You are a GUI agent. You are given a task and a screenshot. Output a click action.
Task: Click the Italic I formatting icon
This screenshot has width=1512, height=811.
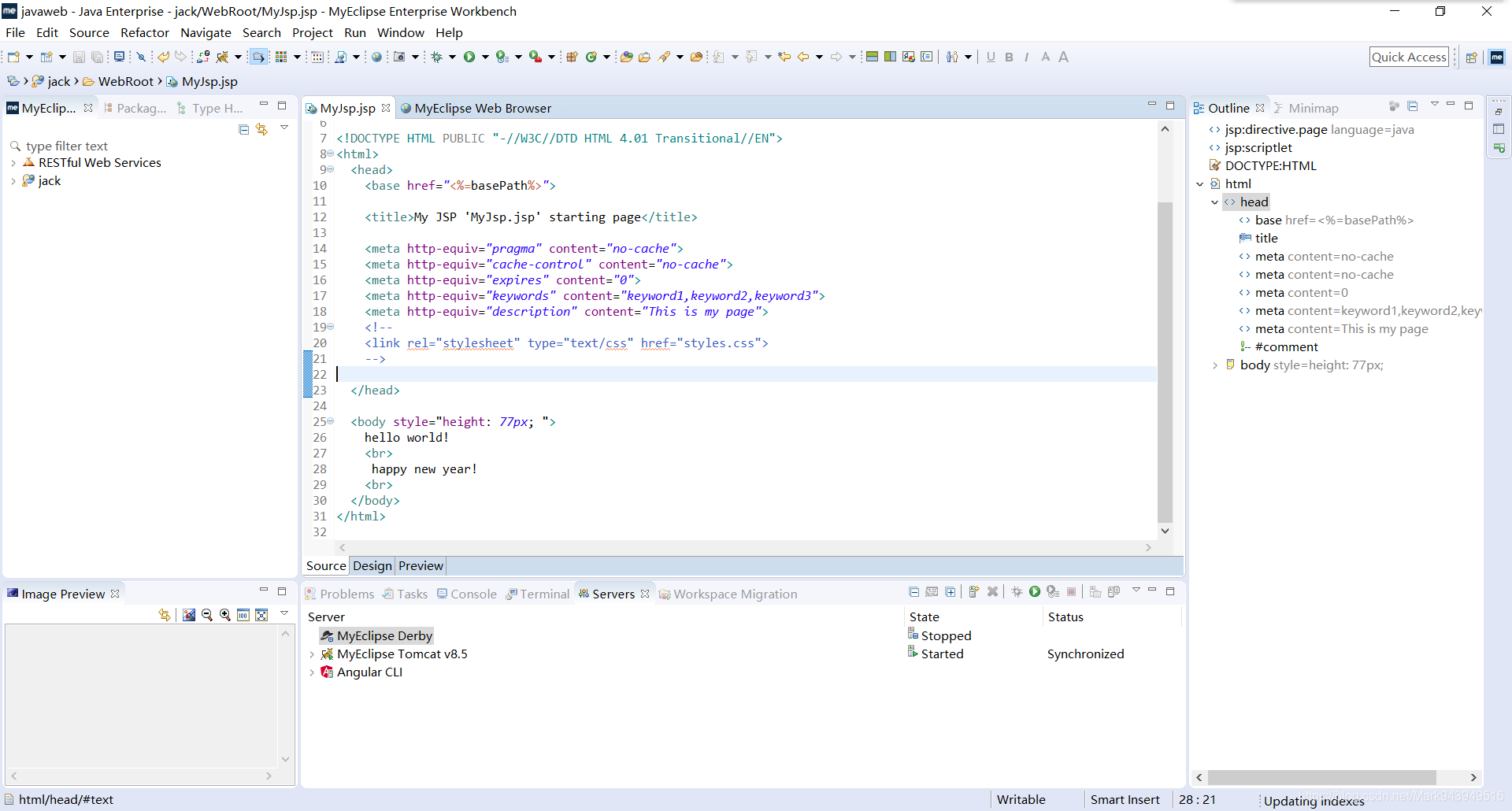click(1027, 57)
